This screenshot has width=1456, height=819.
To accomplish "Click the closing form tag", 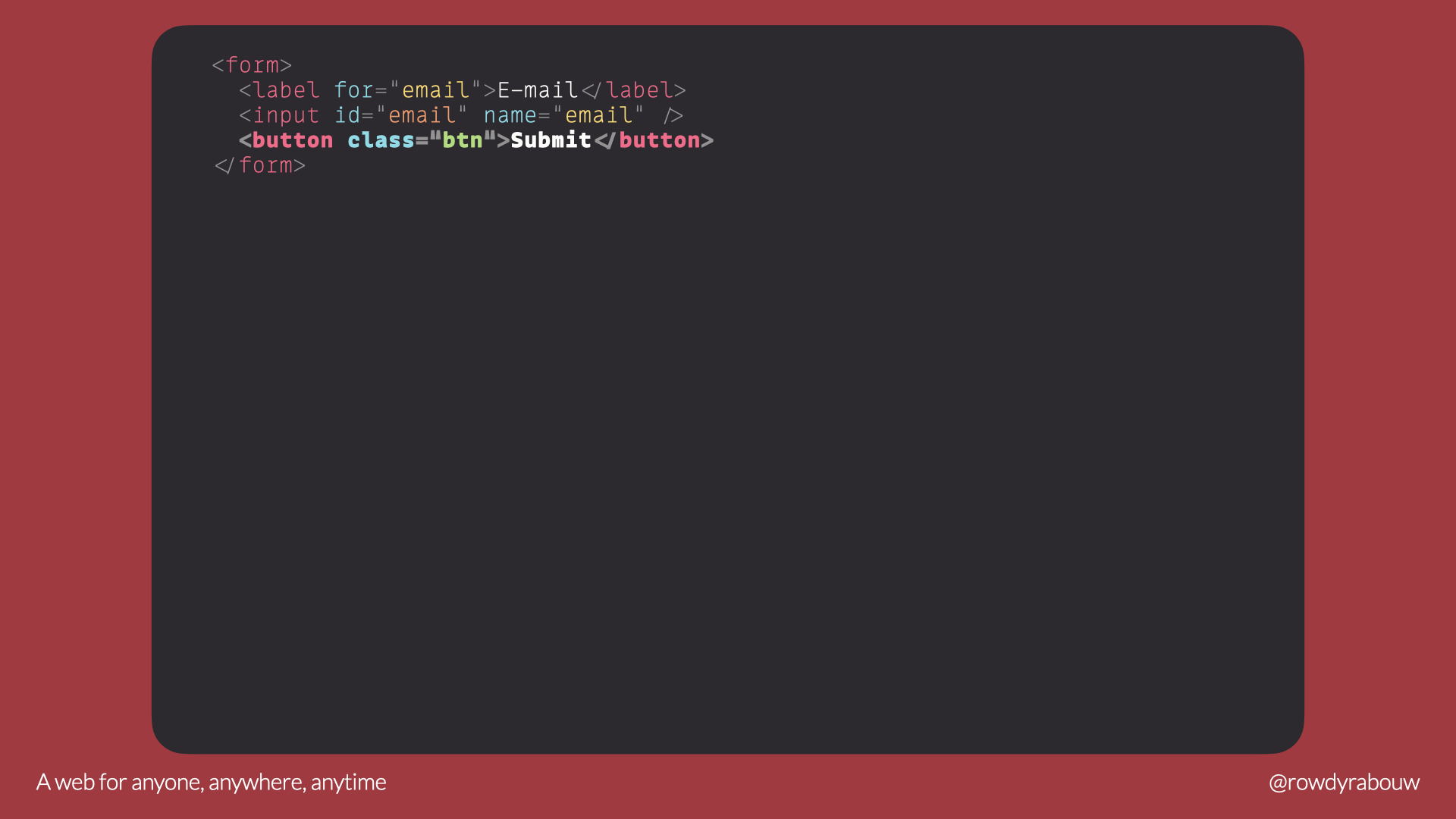I will point(260,165).
